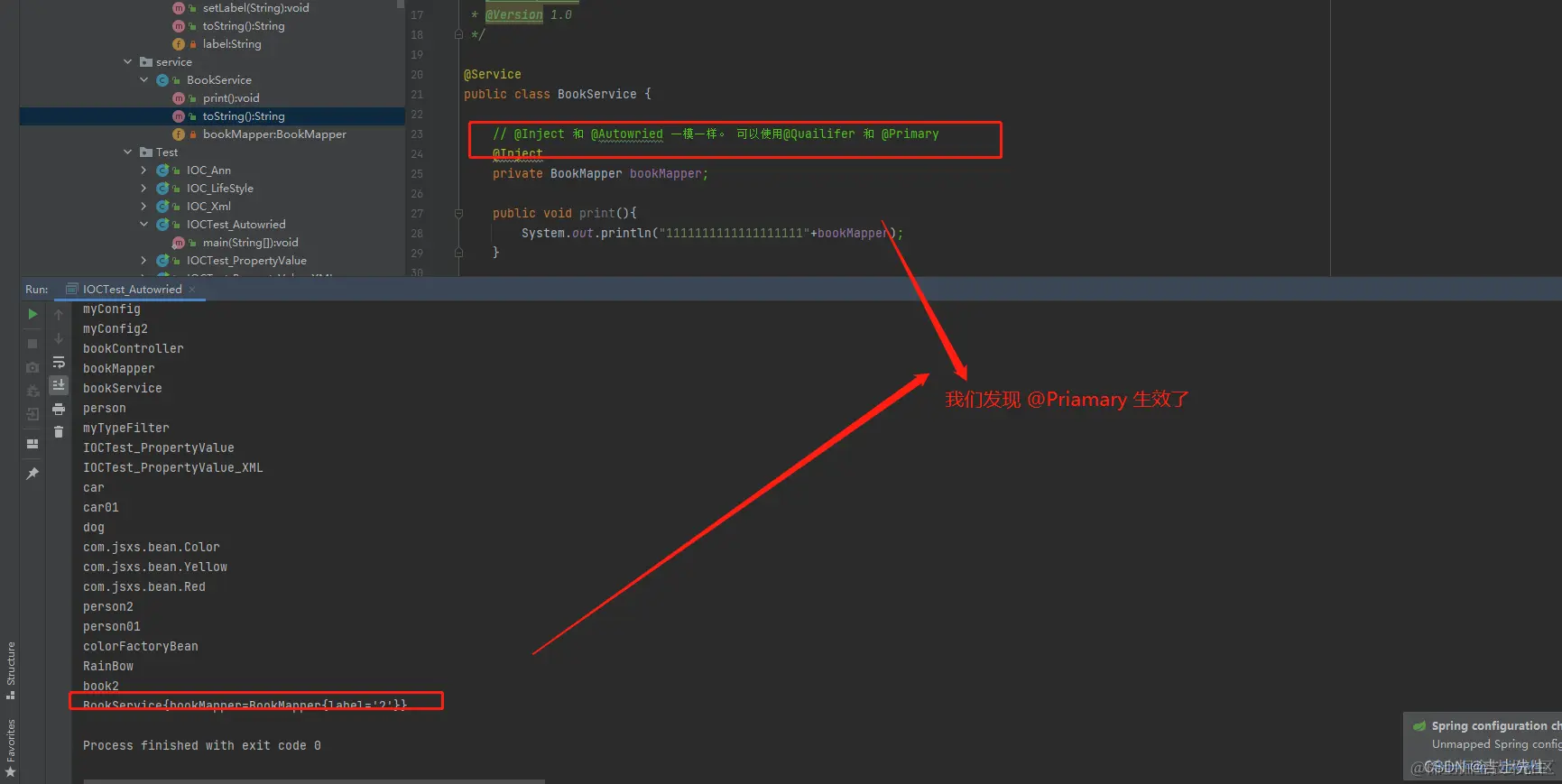
Task: Click the console horizontal scrollbar
Action: [314, 781]
